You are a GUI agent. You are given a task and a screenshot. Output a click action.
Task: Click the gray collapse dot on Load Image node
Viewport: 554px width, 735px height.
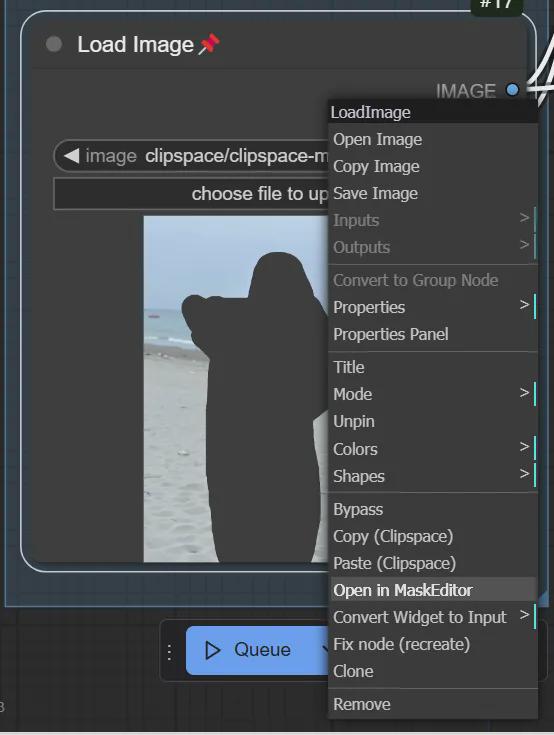(x=54, y=45)
